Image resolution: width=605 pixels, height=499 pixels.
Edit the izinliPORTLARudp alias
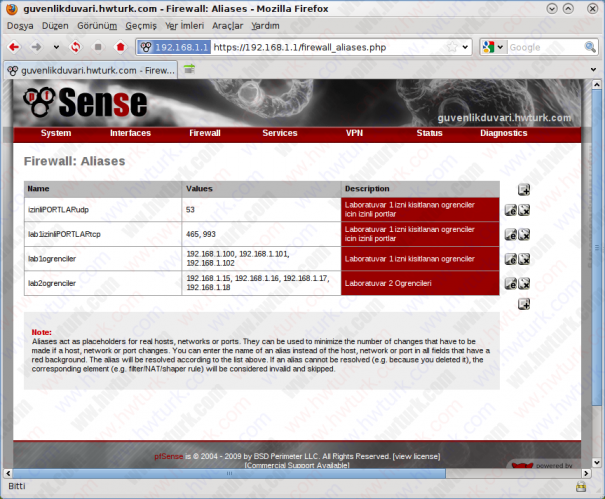[x=510, y=210]
